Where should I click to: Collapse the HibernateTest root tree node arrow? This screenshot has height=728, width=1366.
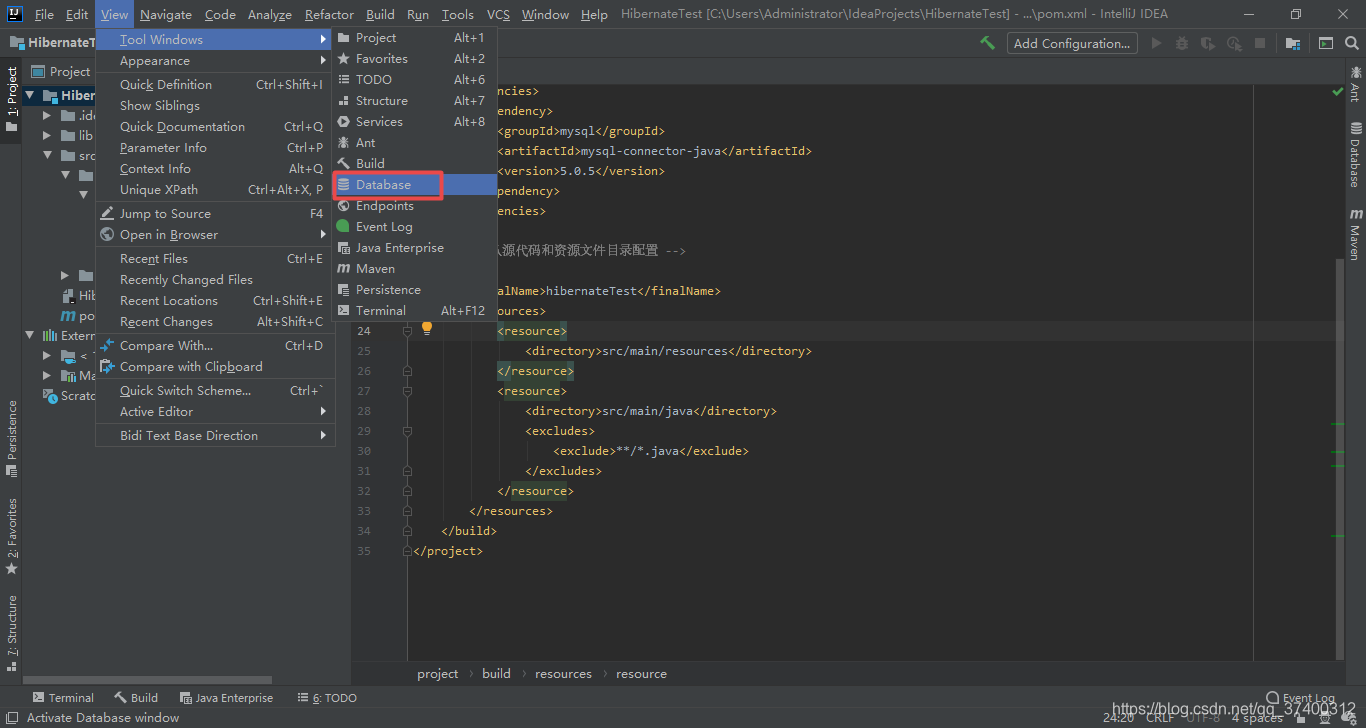point(30,96)
